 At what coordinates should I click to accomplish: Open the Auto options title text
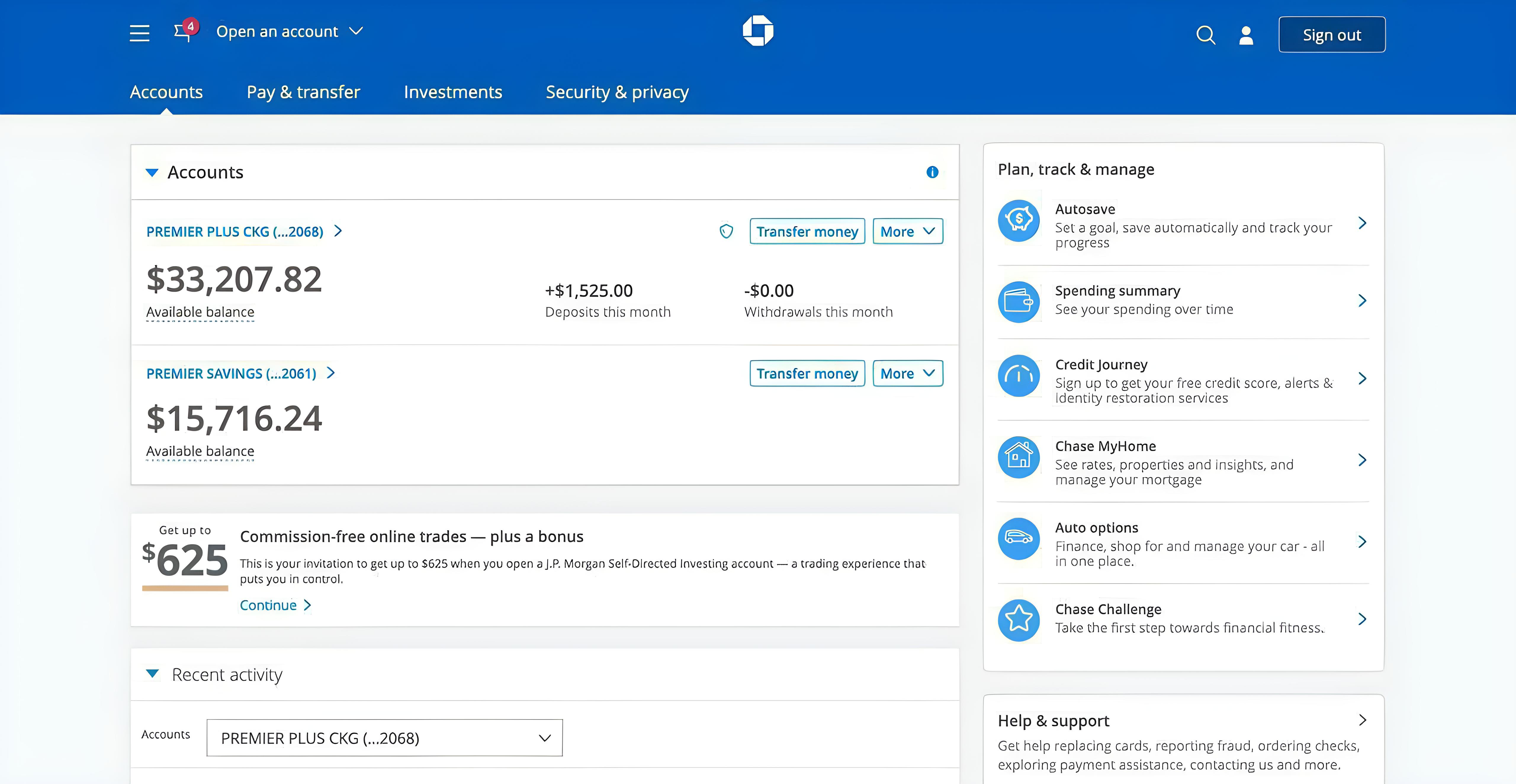(1096, 527)
